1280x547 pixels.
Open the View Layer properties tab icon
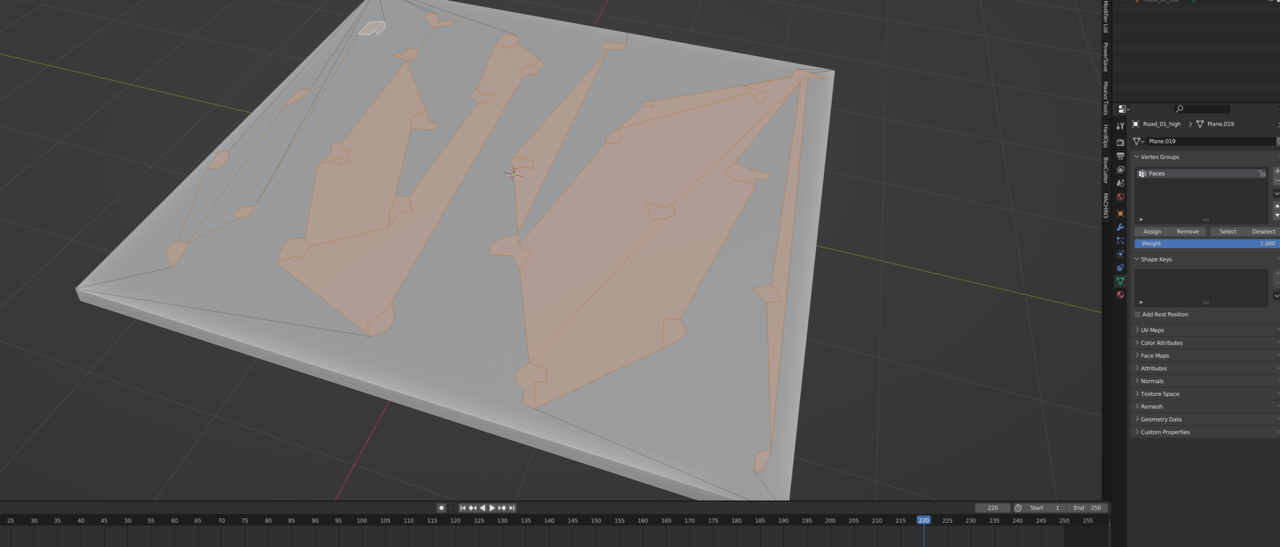tap(1120, 170)
